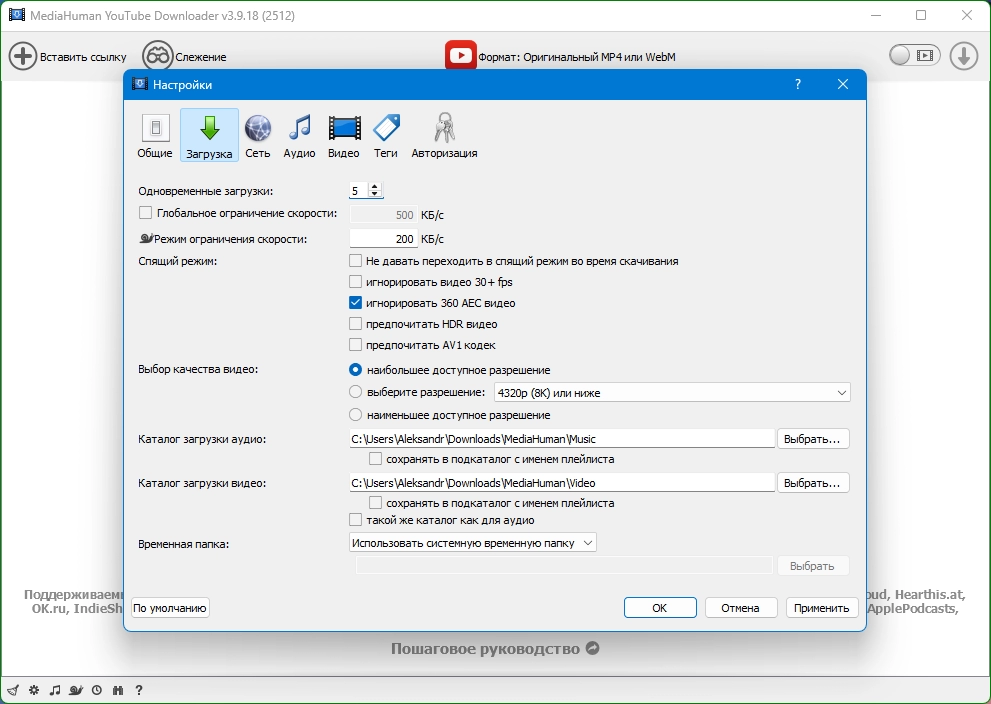Click the Отмена button
991x704 pixels.
[x=740, y=608]
